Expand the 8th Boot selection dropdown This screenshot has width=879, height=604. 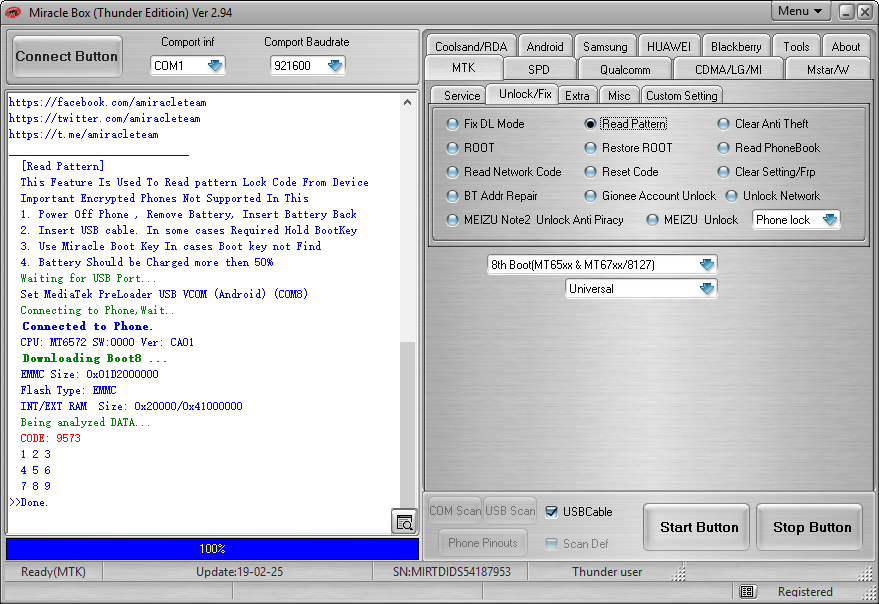[x=602, y=264]
